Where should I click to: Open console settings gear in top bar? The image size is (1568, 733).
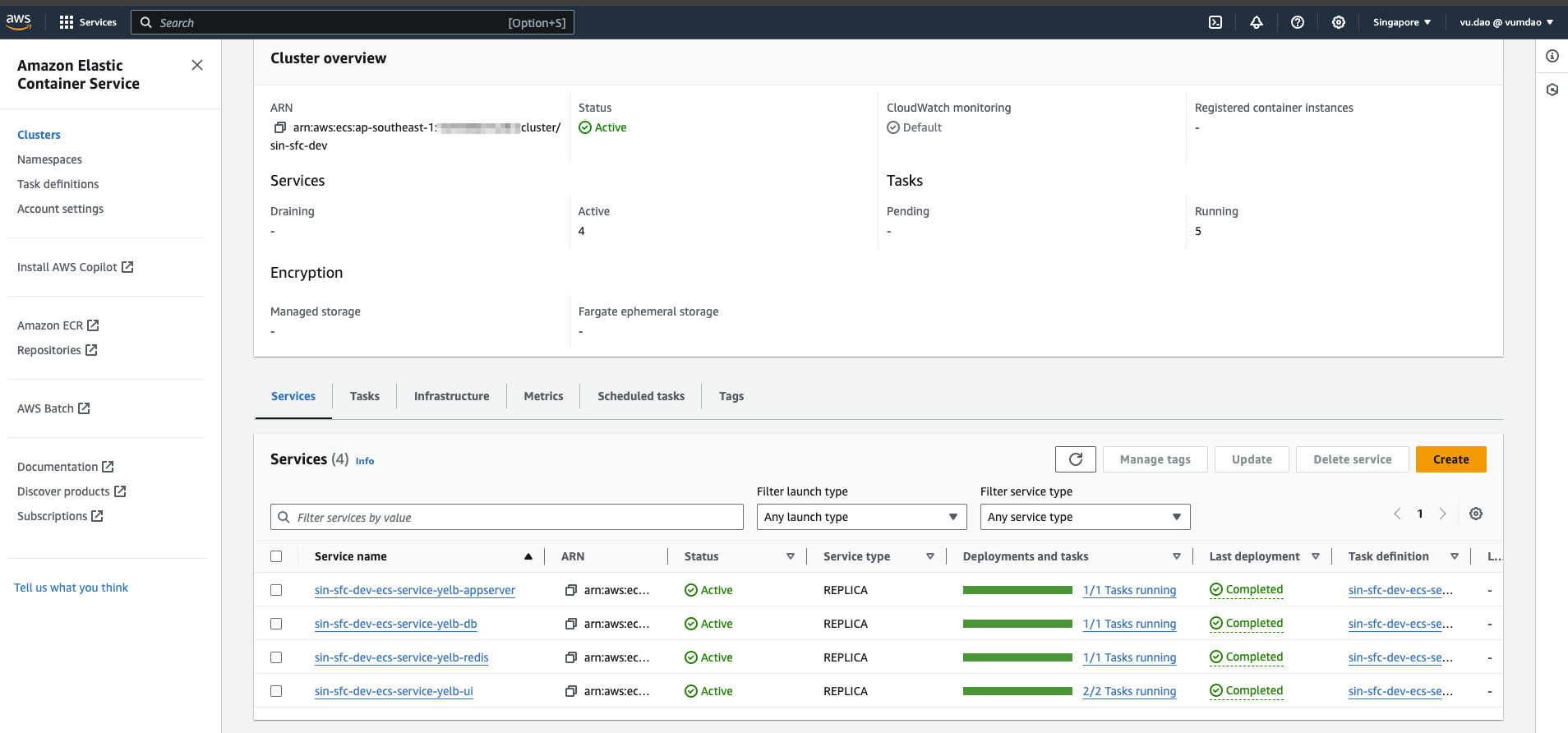[x=1339, y=22]
